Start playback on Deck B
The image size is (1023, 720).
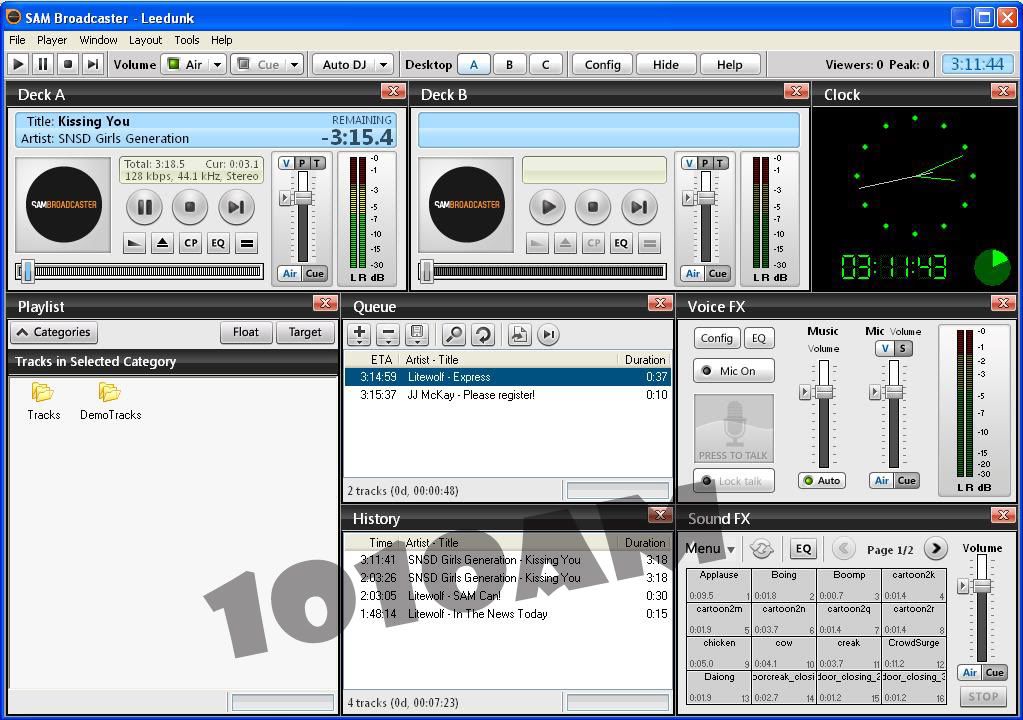click(547, 207)
